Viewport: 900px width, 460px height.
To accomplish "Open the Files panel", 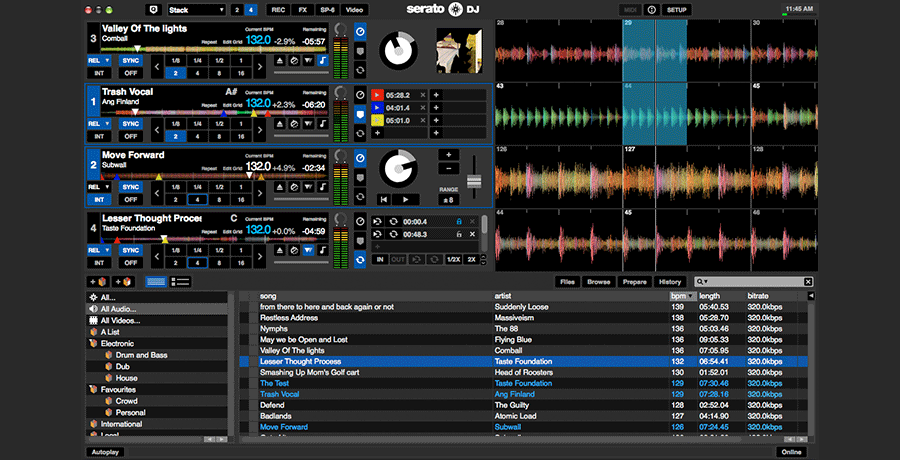I will (x=568, y=282).
